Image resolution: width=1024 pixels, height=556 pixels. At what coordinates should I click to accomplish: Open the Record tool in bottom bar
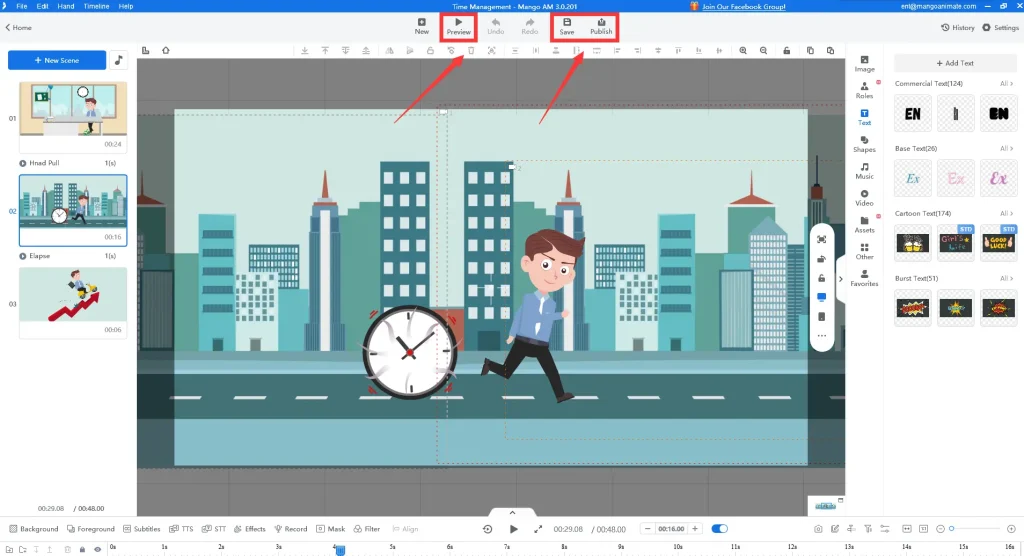point(290,529)
